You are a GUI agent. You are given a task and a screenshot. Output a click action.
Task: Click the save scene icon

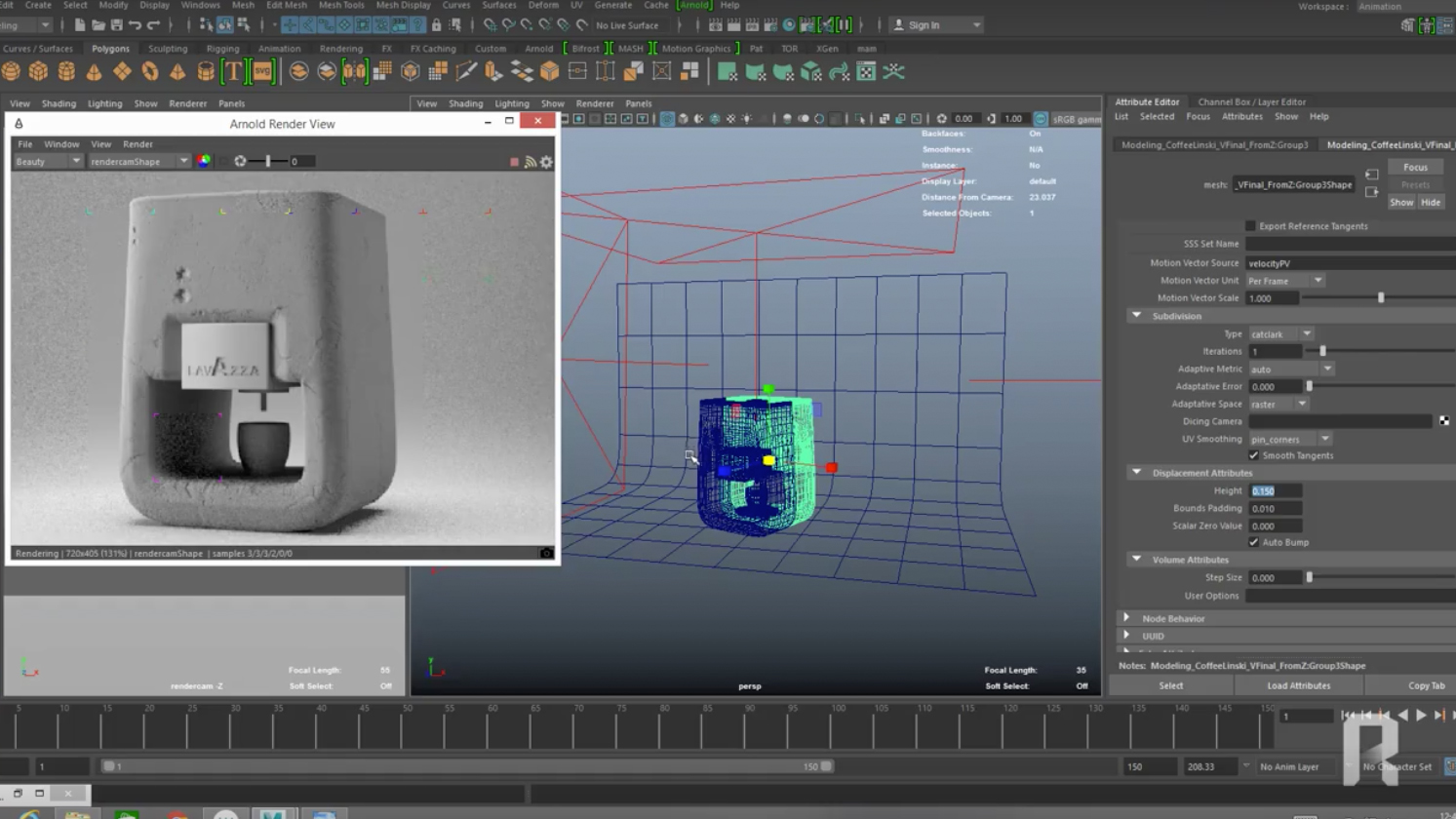pos(116,25)
